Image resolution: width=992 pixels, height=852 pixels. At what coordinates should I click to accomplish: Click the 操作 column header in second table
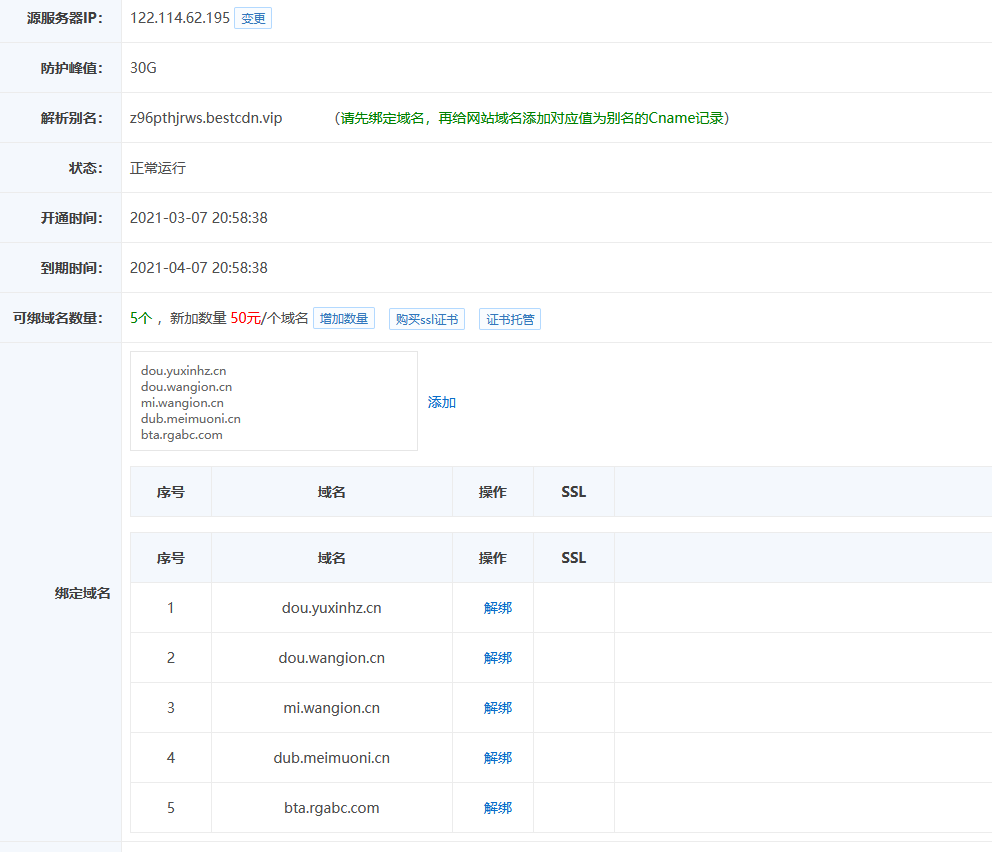pos(492,557)
